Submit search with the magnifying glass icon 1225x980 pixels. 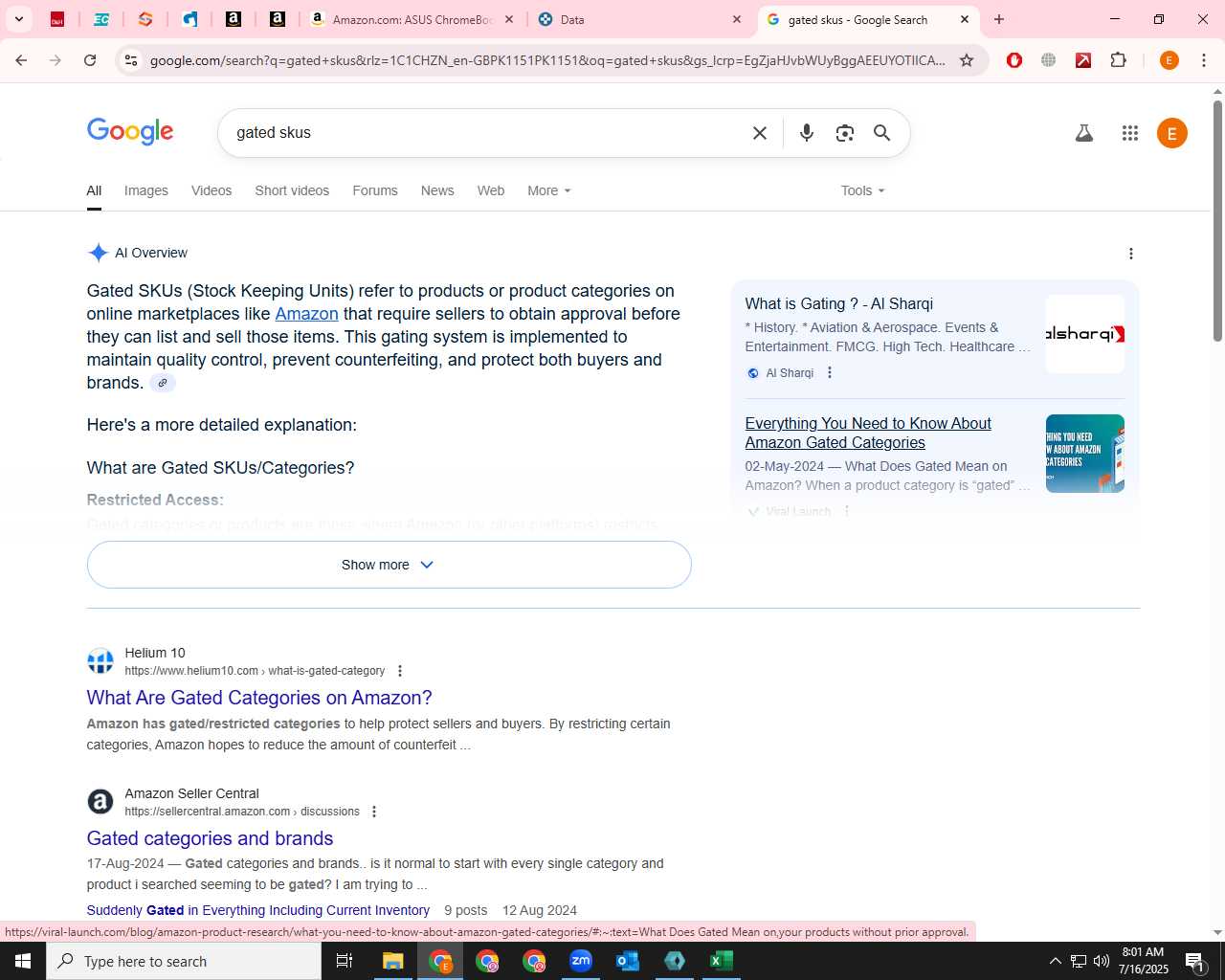click(x=882, y=133)
